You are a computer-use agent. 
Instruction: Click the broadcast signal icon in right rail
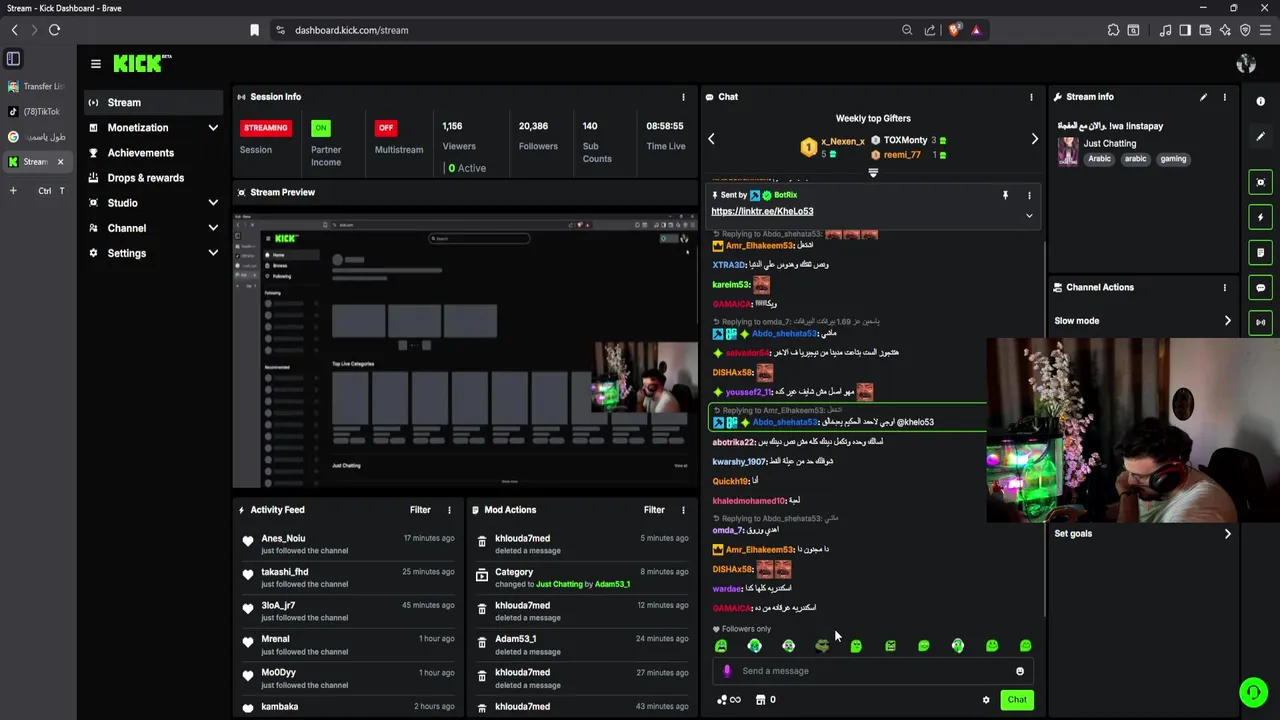click(1260, 322)
